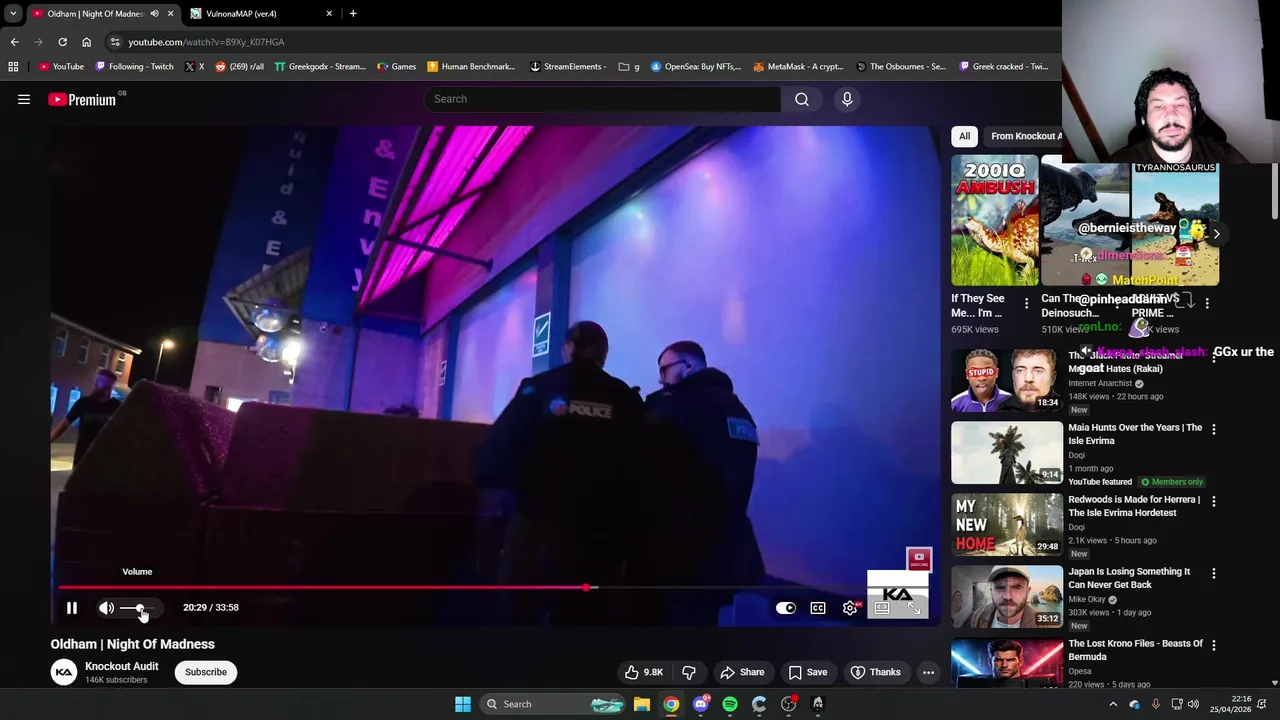Open Discord from the taskbar
1280x720 pixels.
click(701, 704)
